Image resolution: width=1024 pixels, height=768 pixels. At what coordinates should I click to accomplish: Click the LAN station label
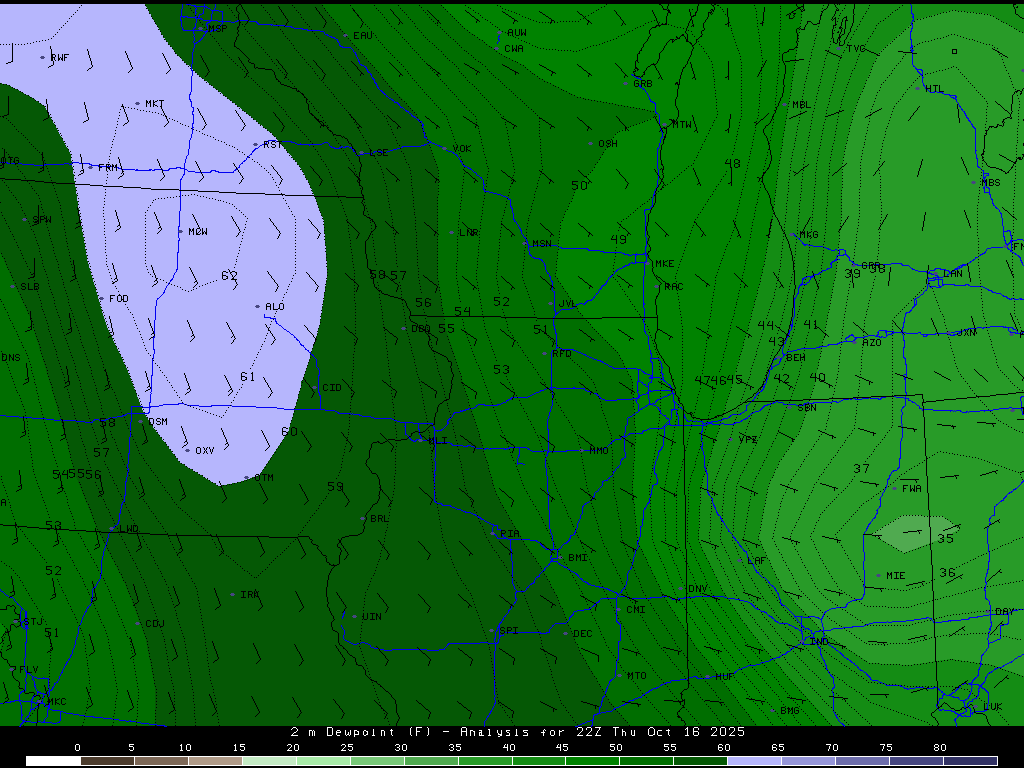click(x=953, y=273)
